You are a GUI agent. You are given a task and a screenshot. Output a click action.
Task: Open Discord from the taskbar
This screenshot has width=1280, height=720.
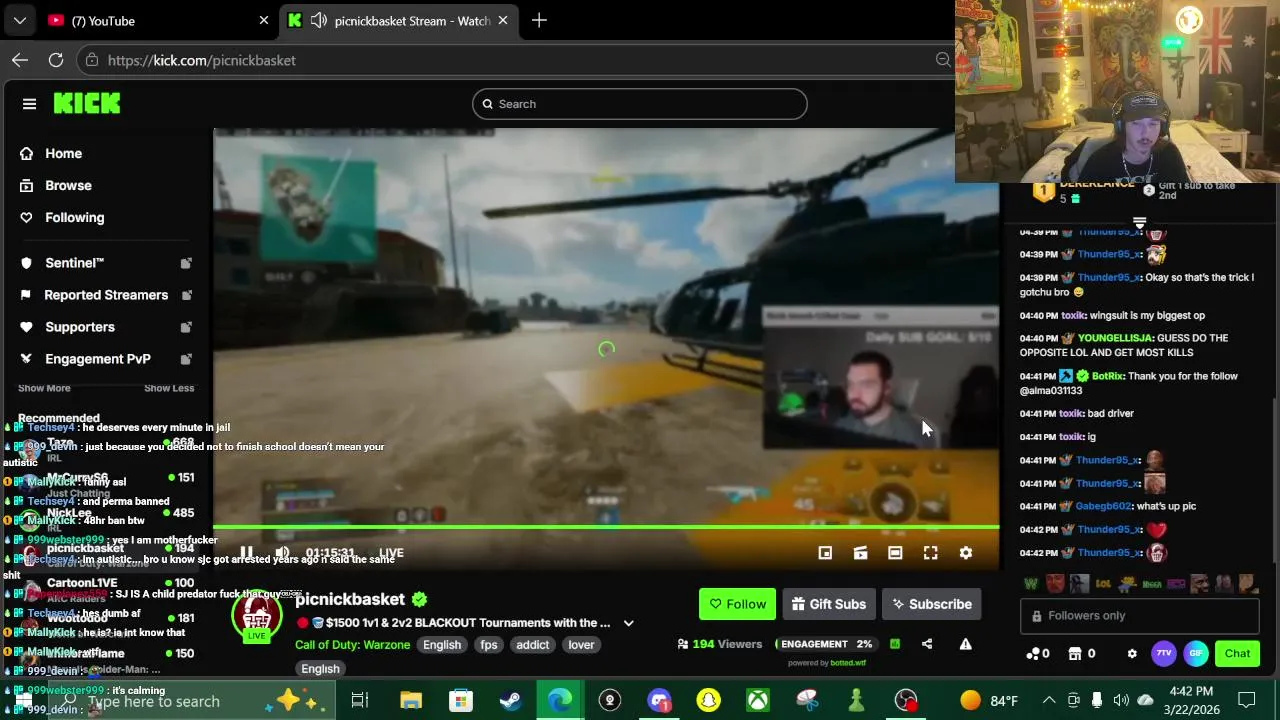[659, 701]
